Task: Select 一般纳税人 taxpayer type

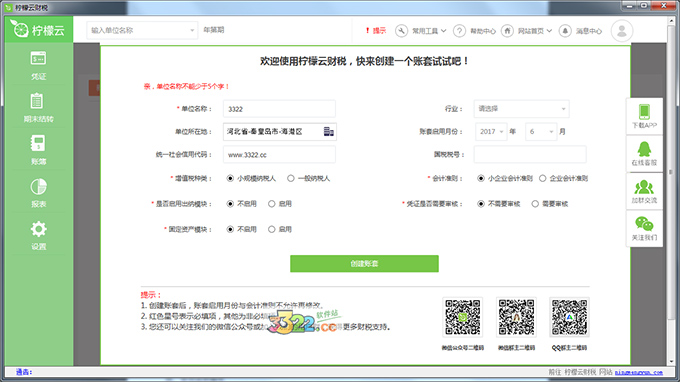Action: tap(291, 178)
